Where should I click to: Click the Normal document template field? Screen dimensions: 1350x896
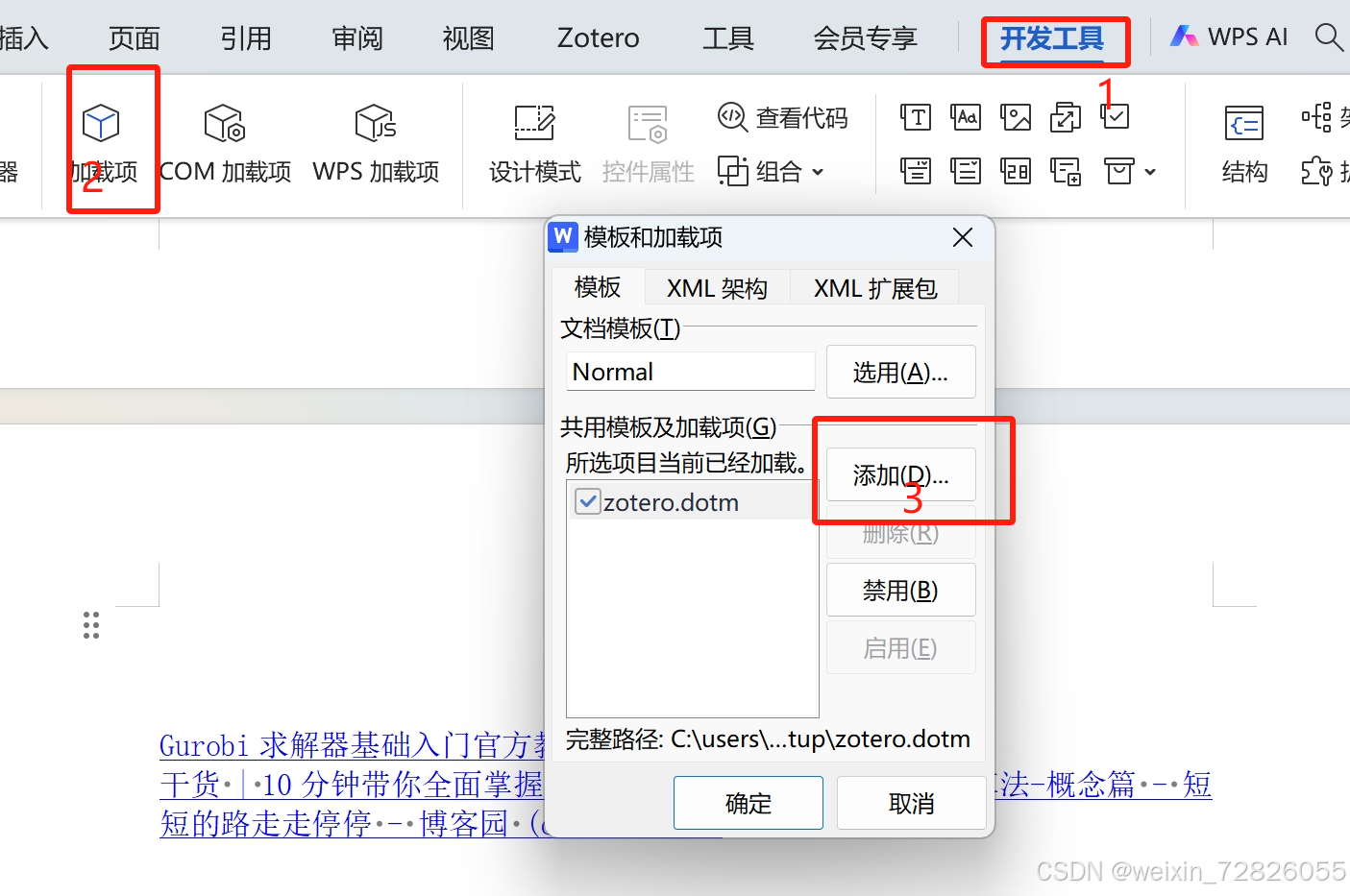pyautogui.click(x=691, y=372)
